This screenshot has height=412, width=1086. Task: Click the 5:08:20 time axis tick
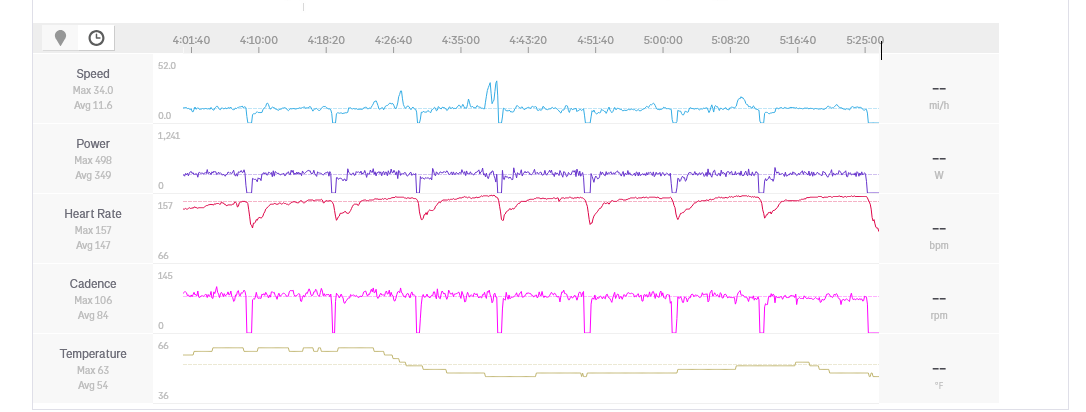(730, 40)
